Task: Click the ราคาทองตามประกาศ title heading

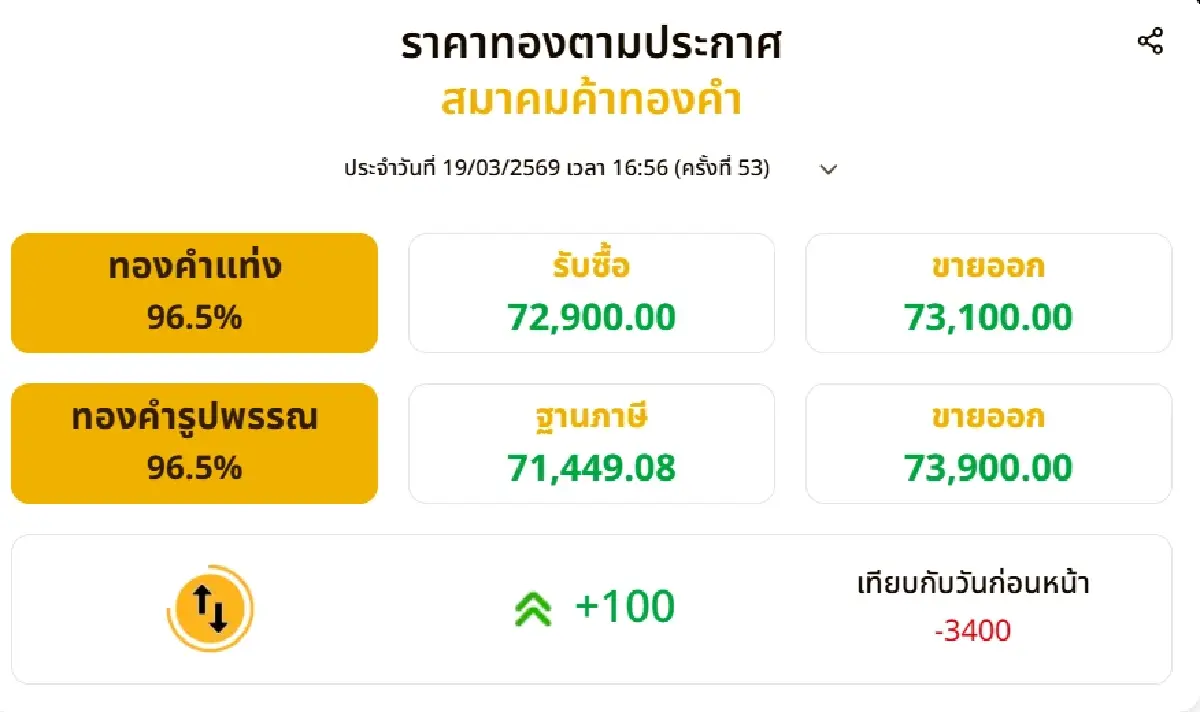Action: tap(594, 43)
